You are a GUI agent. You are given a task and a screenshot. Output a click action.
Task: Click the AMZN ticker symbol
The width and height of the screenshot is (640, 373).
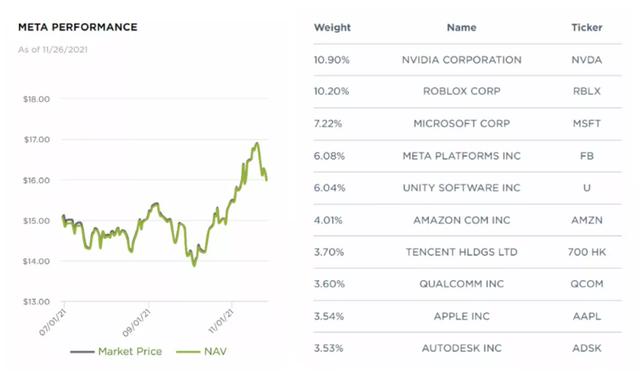[587, 220]
